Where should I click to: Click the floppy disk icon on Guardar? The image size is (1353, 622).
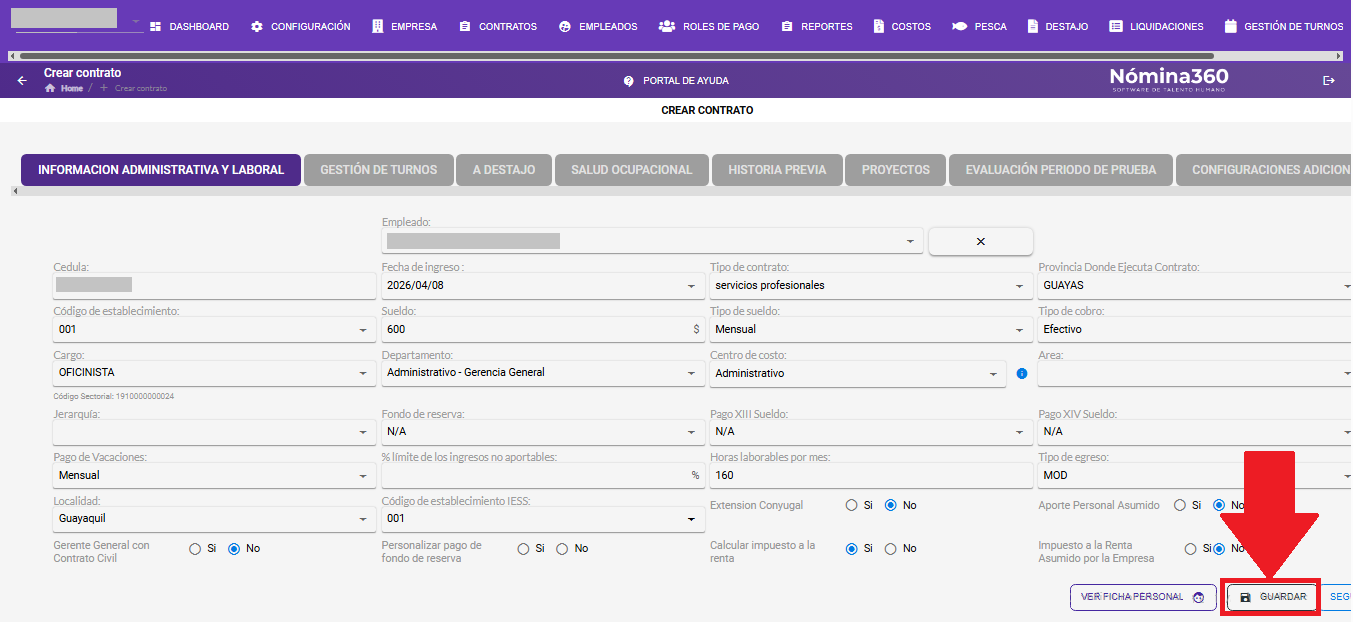(x=1245, y=597)
